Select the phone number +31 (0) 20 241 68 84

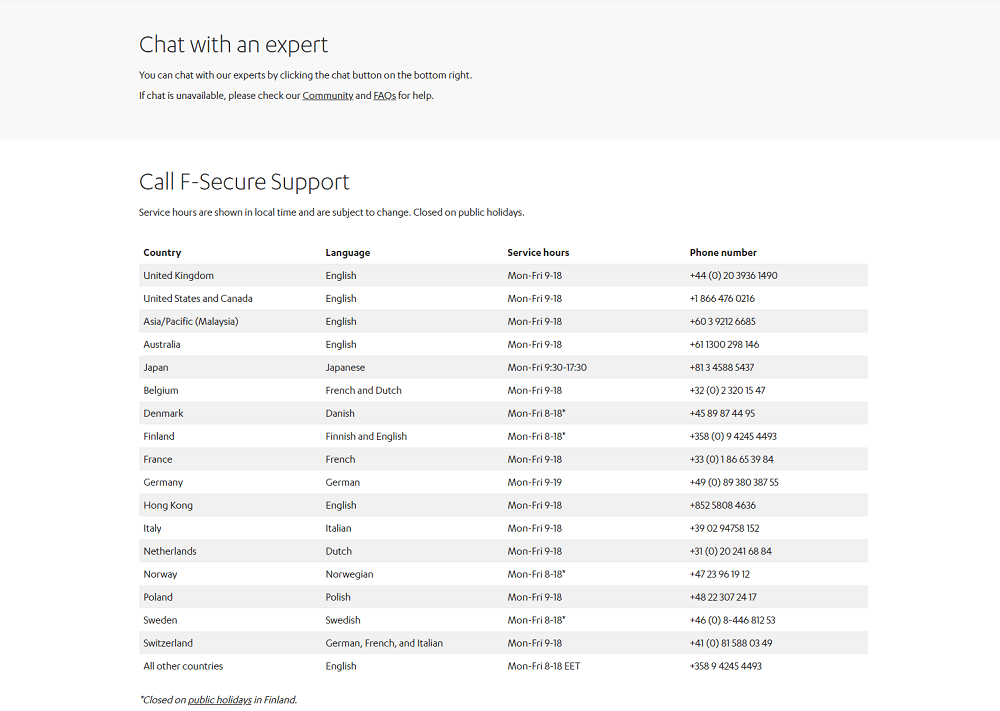click(731, 551)
